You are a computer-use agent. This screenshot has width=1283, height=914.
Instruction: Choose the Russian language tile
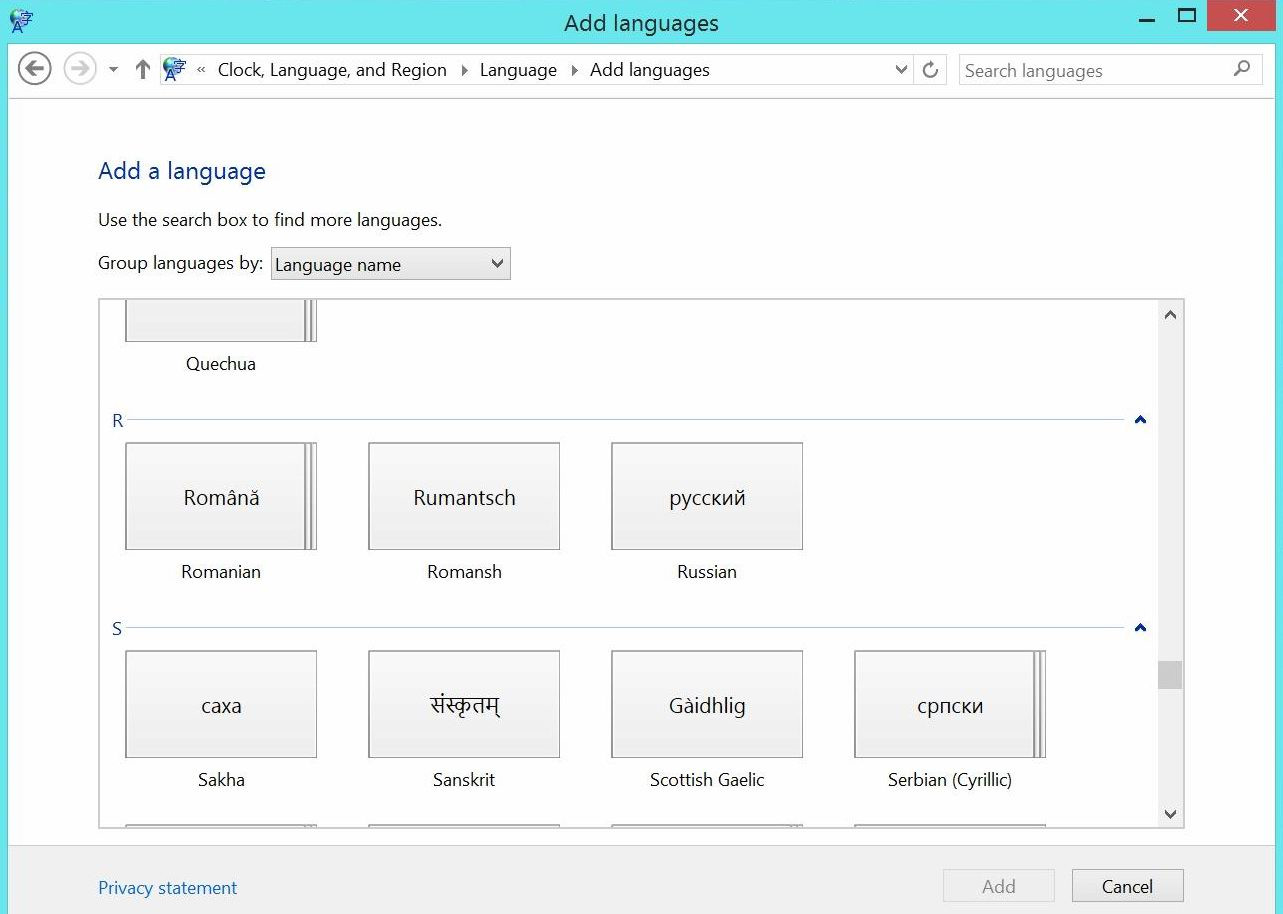click(707, 497)
